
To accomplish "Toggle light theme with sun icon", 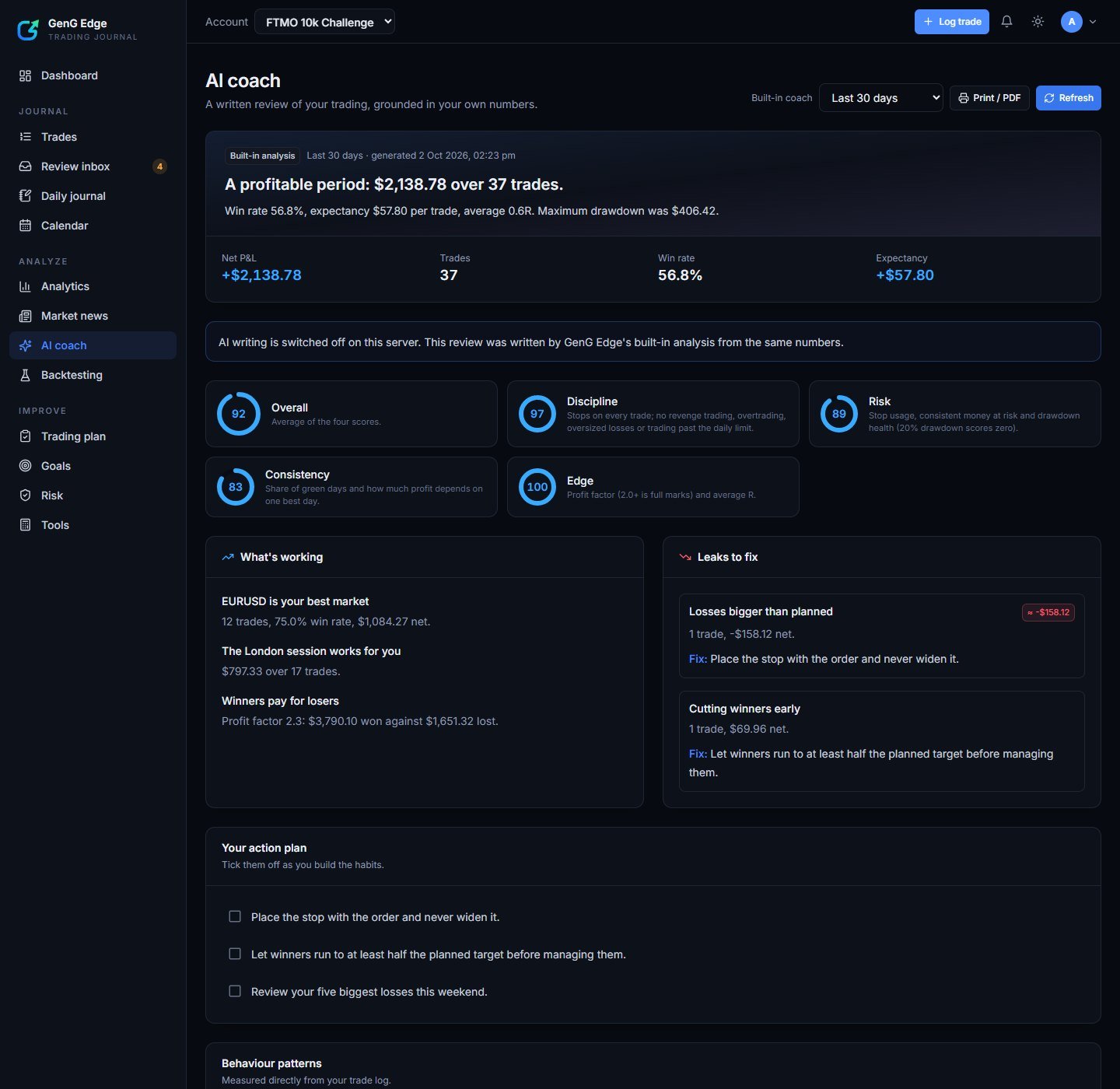I will pyautogui.click(x=1038, y=22).
